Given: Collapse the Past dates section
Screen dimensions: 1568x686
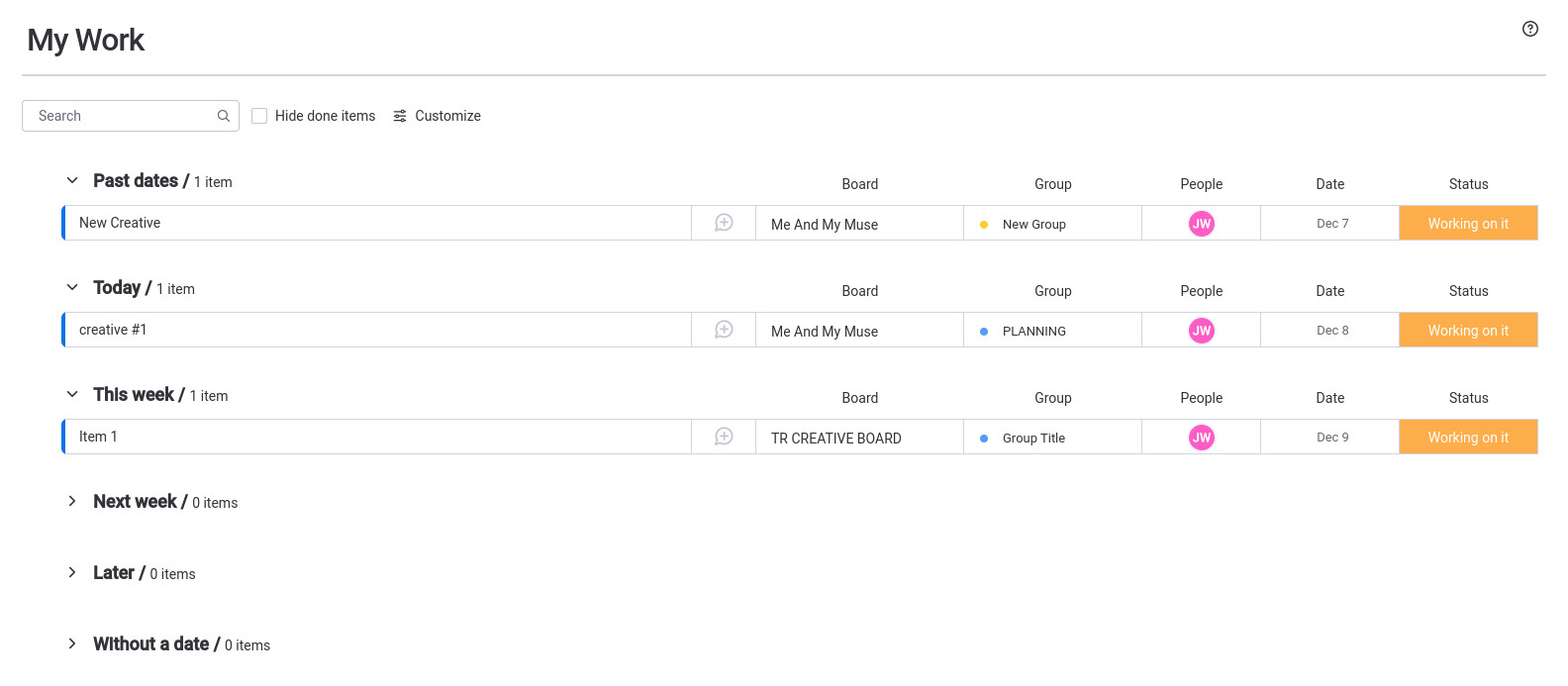Looking at the screenshot, I should pos(72,181).
